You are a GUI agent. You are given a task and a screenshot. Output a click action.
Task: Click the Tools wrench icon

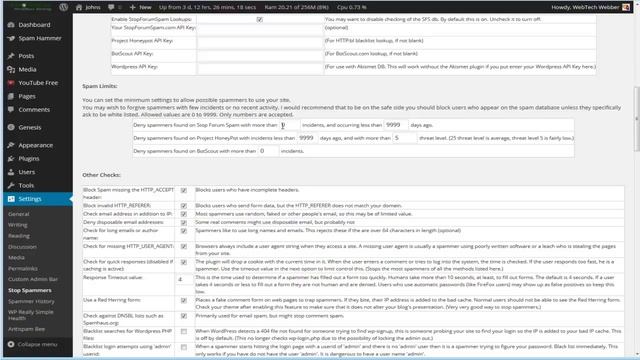point(11,185)
